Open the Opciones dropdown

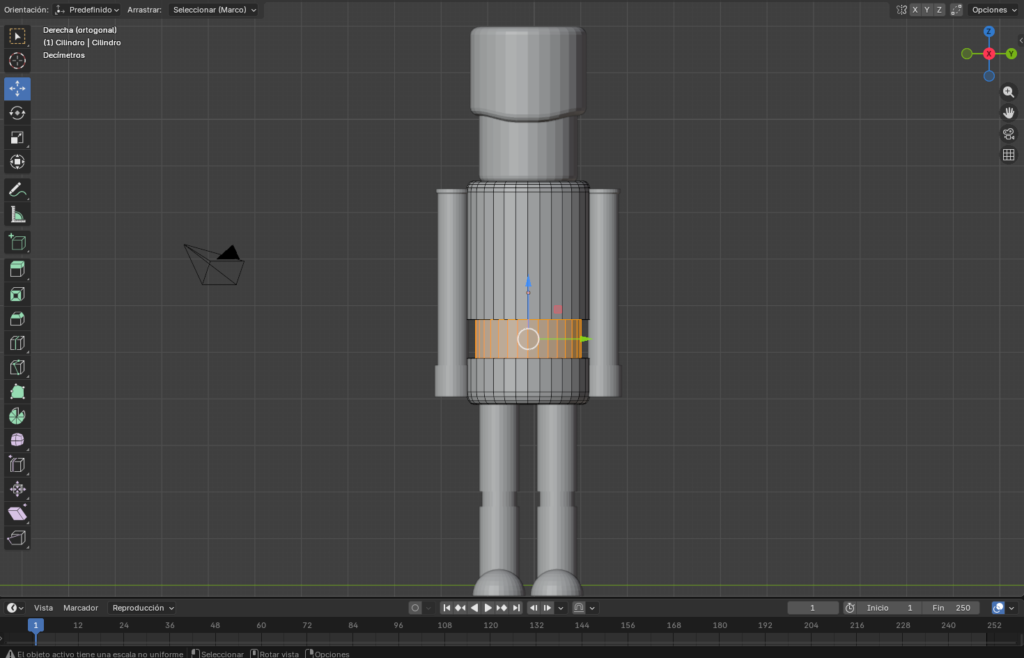tap(993, 9)
